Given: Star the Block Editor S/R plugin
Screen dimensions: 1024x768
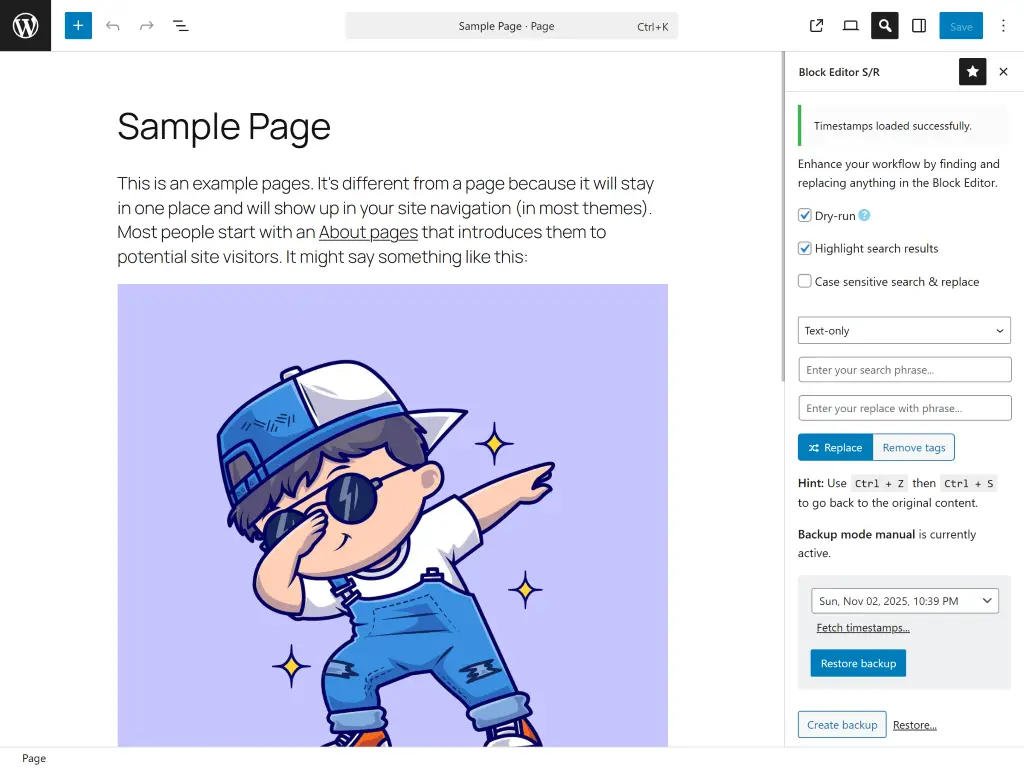Looking at the screenshot, I should [972, 71].
